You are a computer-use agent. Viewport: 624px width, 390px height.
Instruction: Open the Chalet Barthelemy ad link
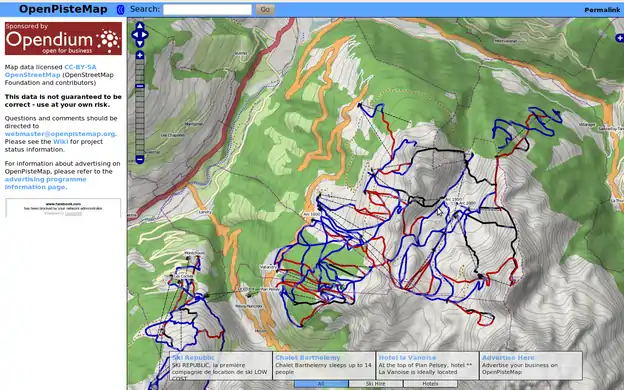click(308, 358)
